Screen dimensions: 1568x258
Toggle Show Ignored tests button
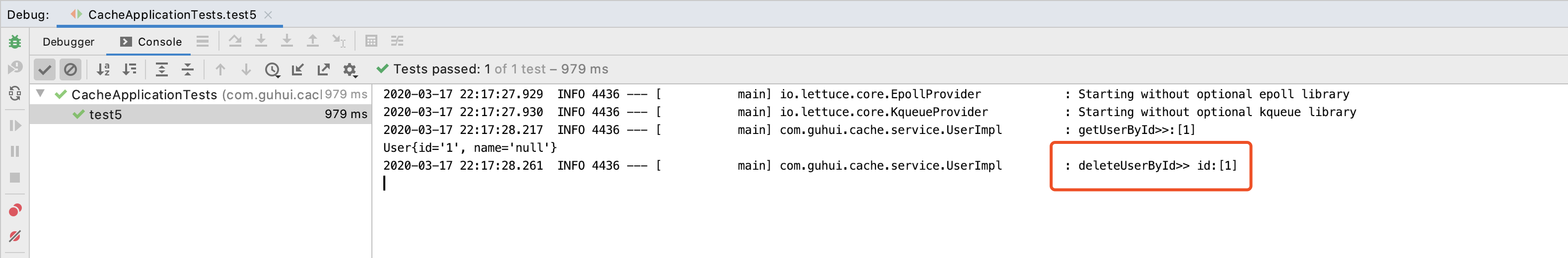tap(71, 69)
